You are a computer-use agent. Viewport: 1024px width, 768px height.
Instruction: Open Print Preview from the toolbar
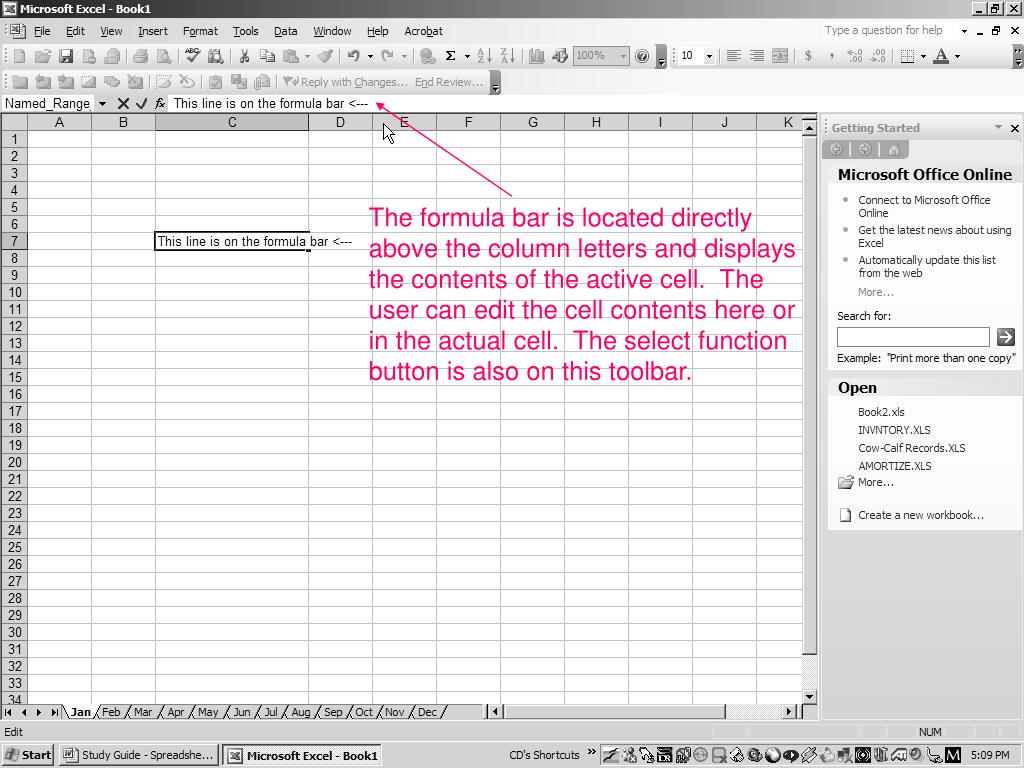point(163,56)
